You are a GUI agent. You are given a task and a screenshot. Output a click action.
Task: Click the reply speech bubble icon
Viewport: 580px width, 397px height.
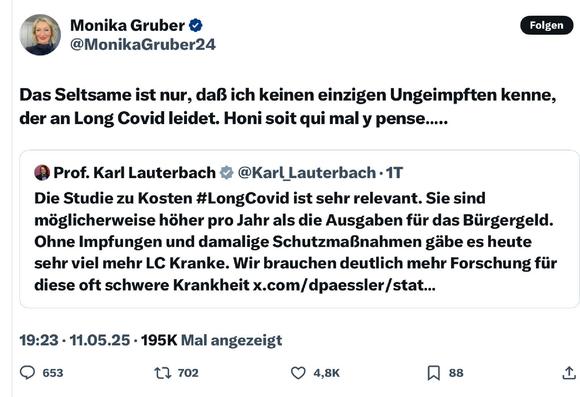click(27, 373)
